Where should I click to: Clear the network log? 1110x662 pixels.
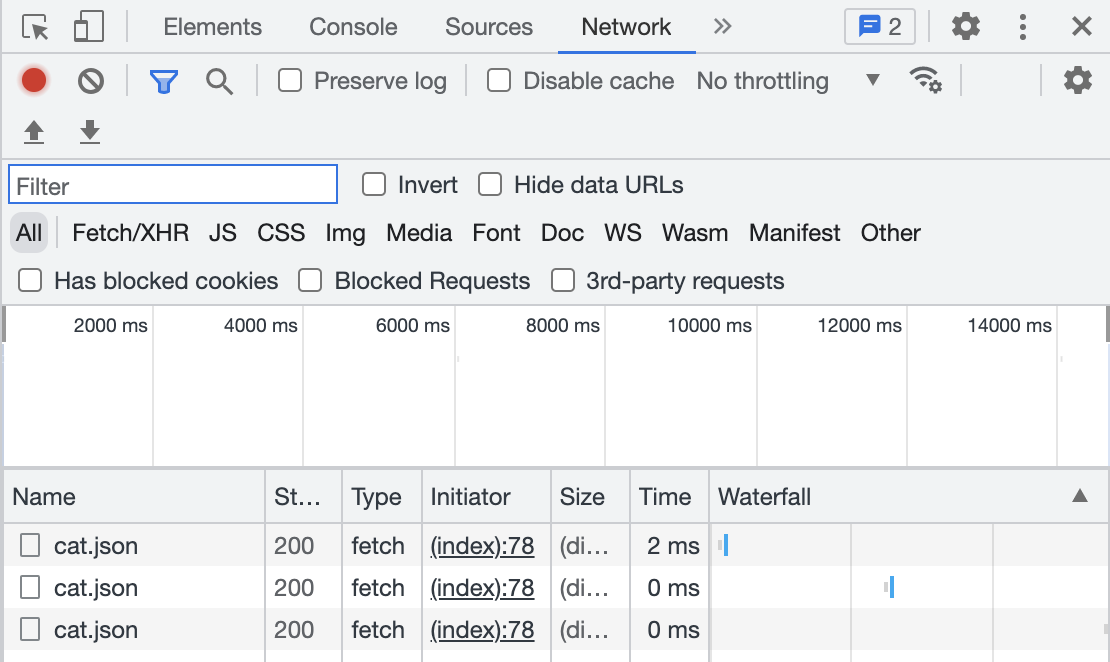tap(91, 81)
